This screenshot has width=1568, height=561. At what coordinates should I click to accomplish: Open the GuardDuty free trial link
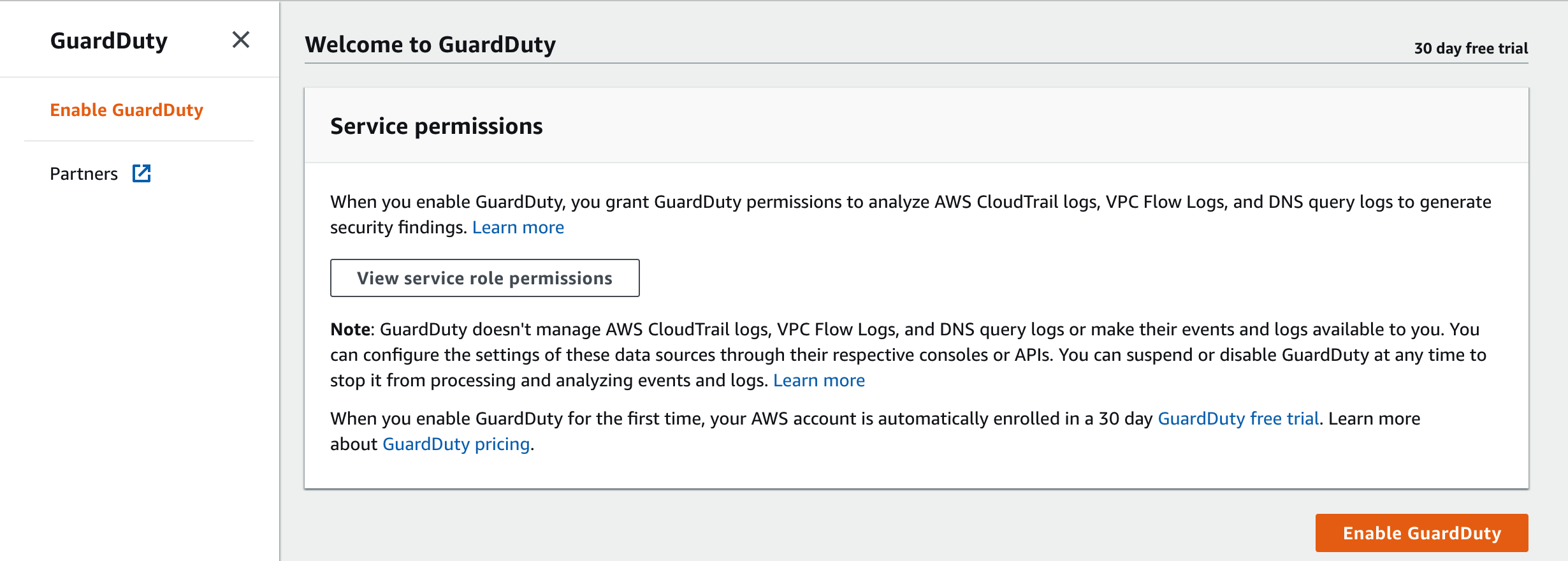pos(1238,419)
